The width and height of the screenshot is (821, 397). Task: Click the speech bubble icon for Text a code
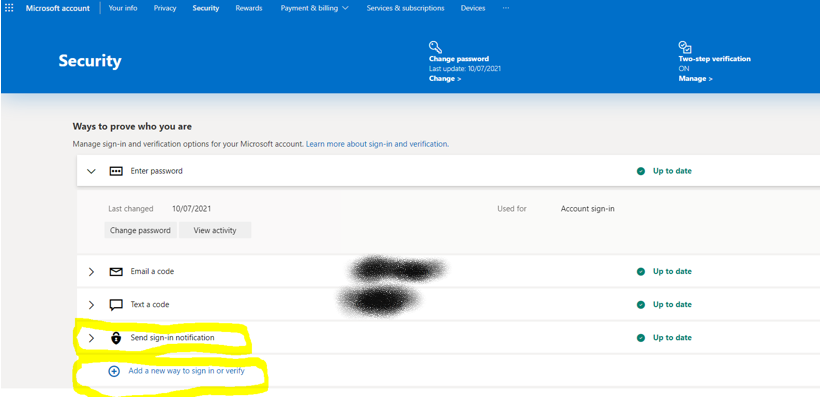pos(116,305)
